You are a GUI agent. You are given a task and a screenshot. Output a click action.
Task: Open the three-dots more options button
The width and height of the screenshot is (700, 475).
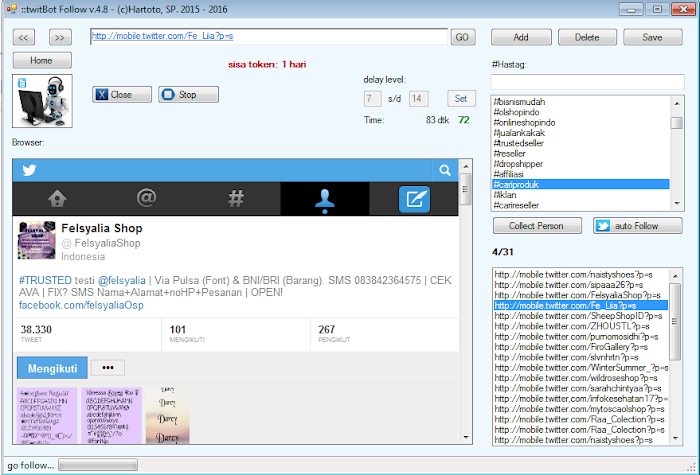(108, 368)
